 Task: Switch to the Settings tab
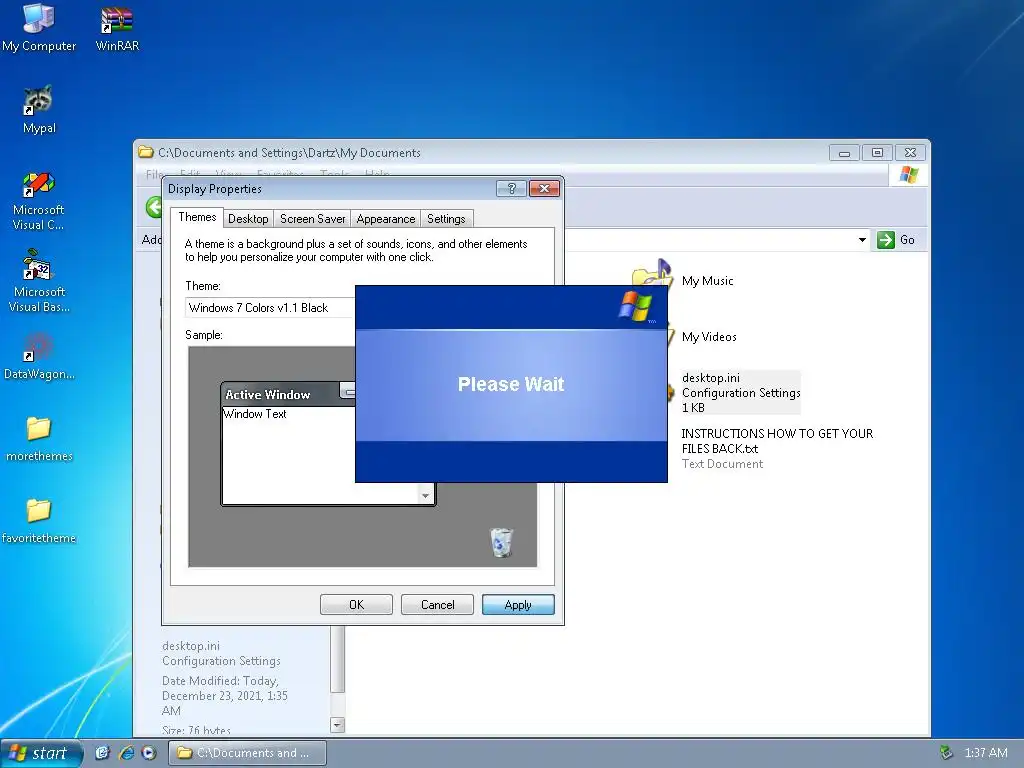click(x=446, y=219)
